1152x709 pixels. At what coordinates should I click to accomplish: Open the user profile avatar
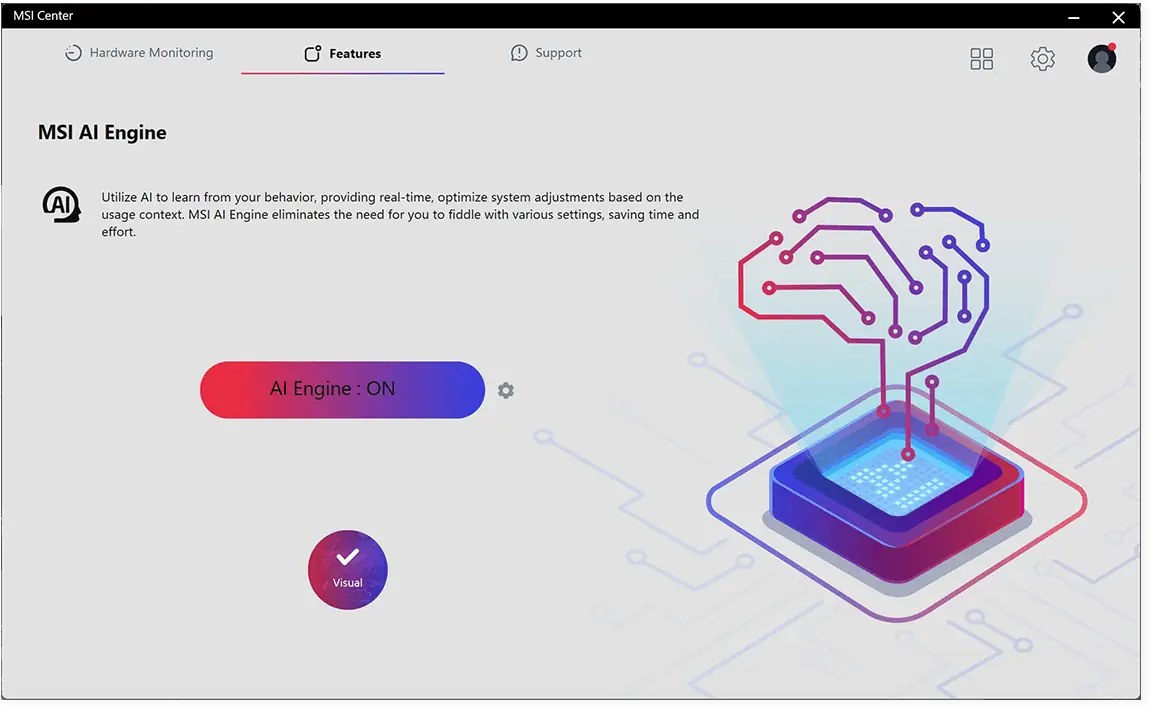click(1102, 58)
